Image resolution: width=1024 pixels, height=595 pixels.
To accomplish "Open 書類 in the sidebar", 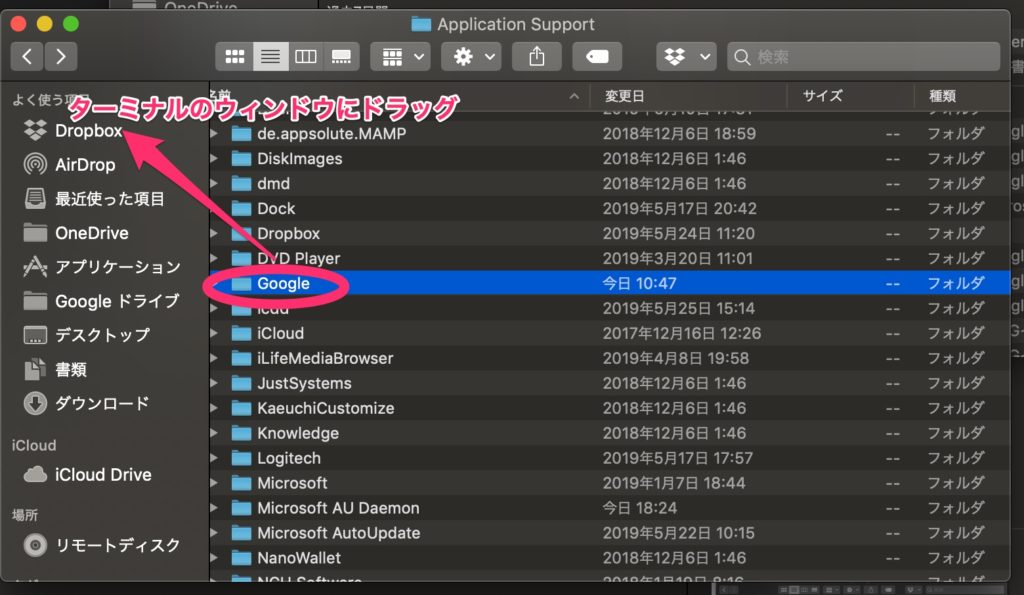I will (55, 369).
